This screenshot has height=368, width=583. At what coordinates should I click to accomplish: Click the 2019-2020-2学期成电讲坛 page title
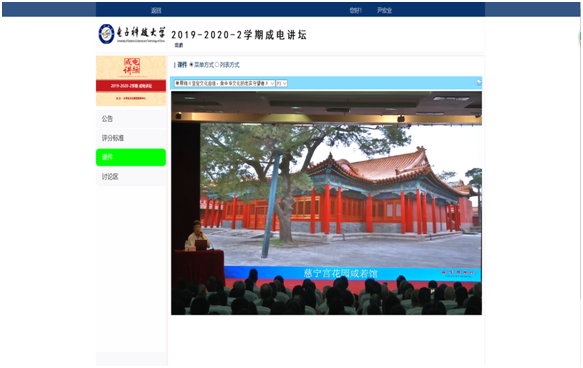239,35
